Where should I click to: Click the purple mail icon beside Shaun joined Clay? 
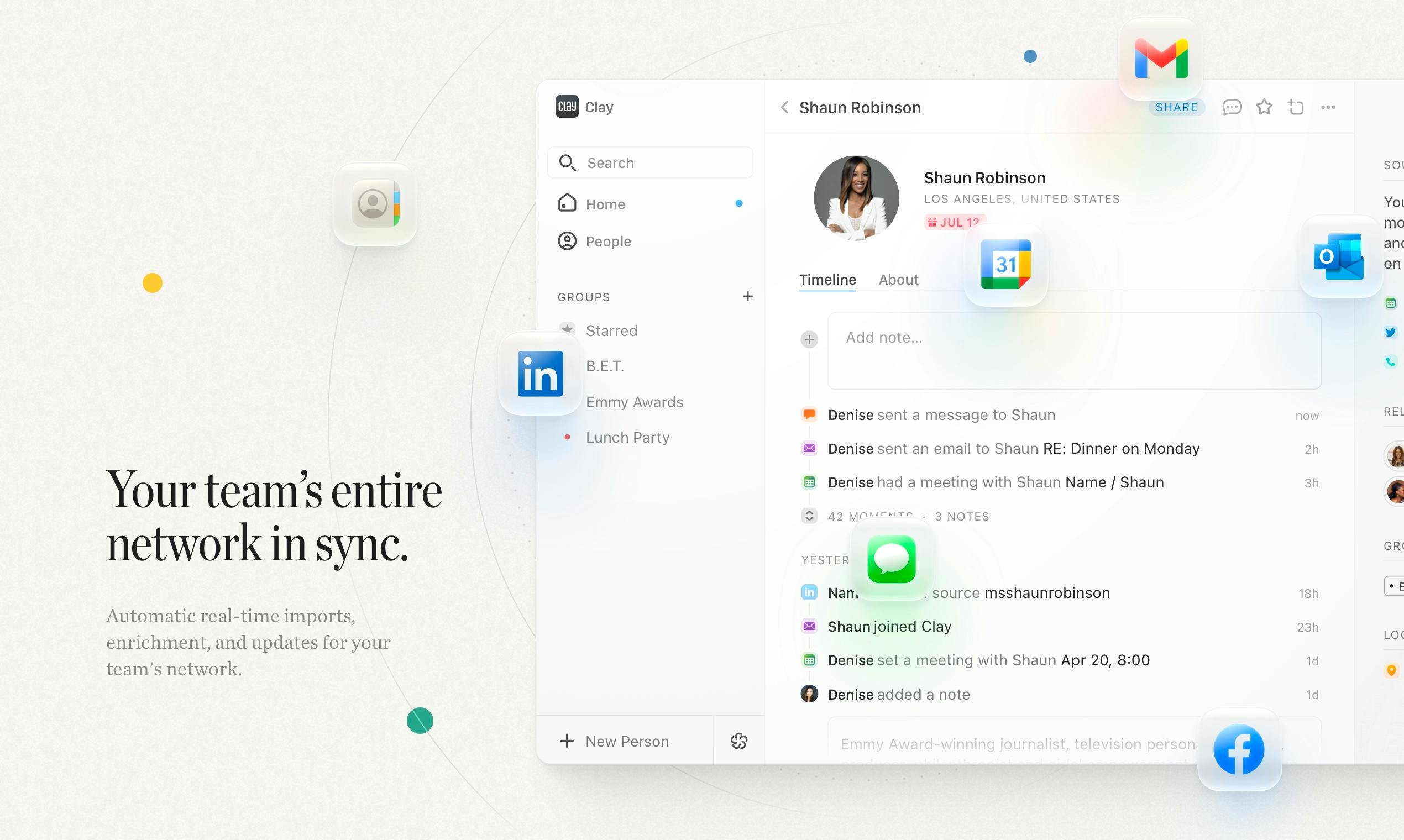[x=809, y=626]
